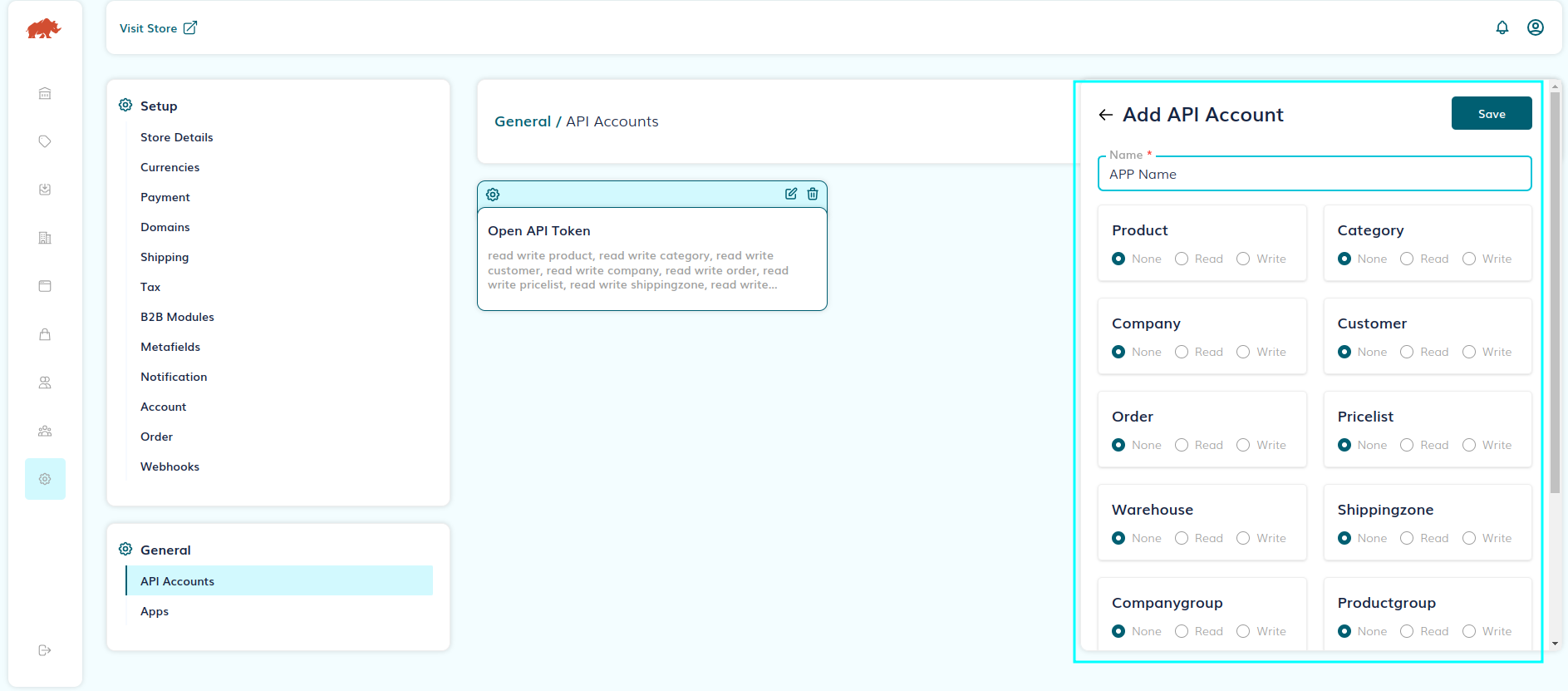Screen dimensions: 1568x691
Task: Click the Visit Store link
Action: pos(148,28)
